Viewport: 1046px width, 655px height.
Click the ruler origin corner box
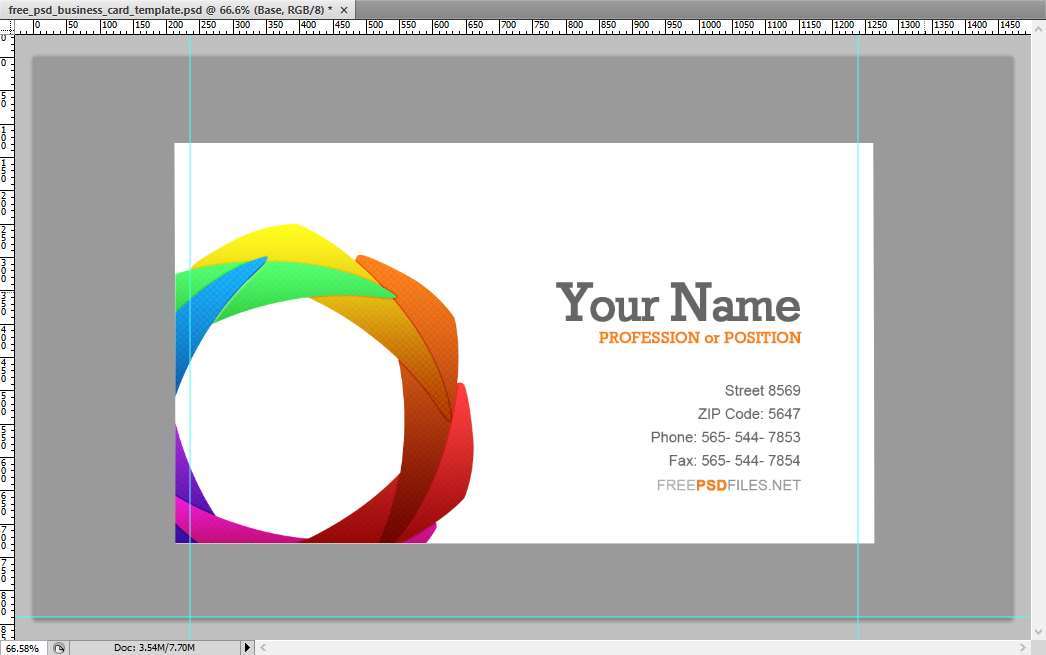[7, 27]
